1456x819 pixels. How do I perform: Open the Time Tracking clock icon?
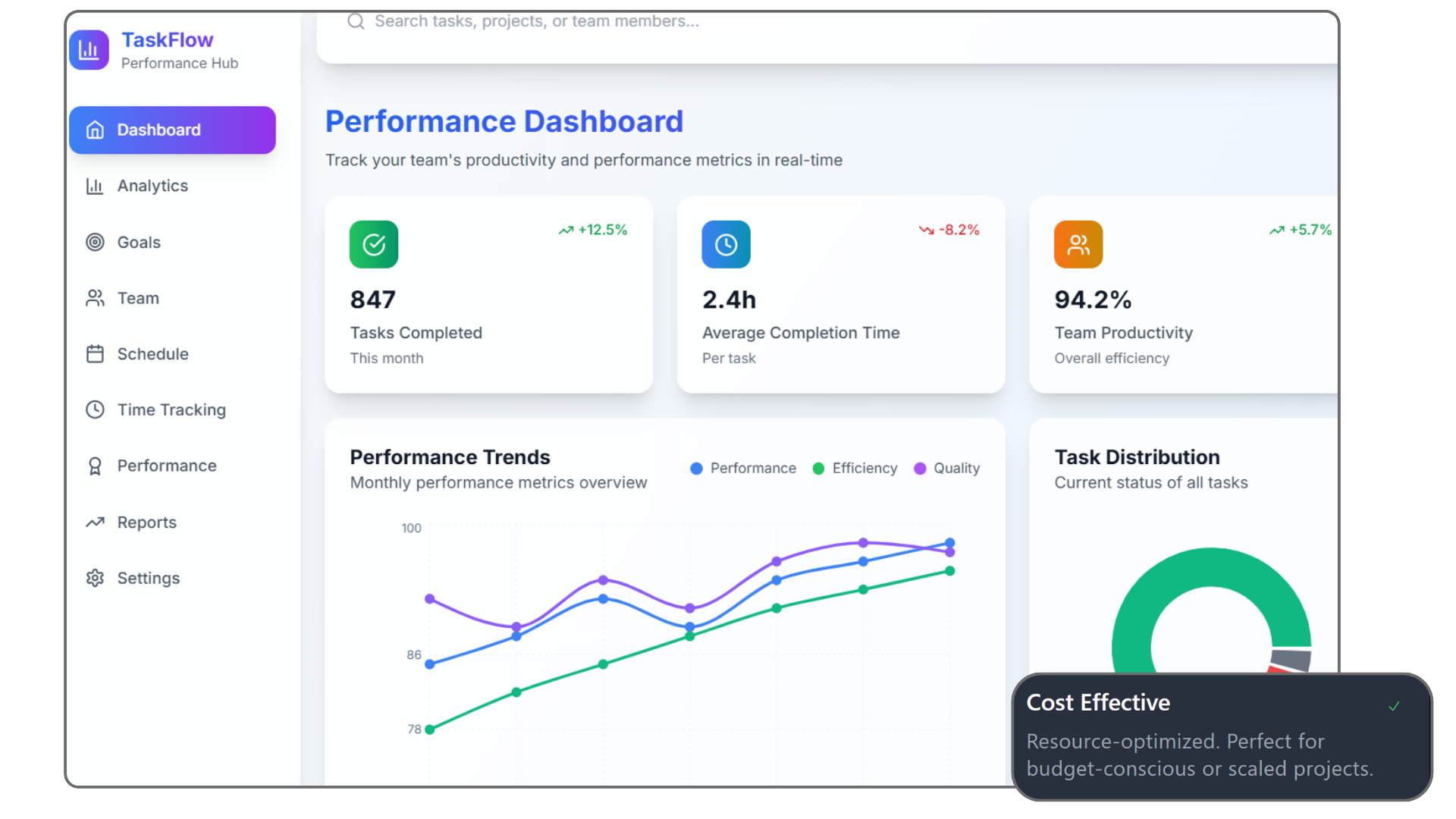pos(95,409)
